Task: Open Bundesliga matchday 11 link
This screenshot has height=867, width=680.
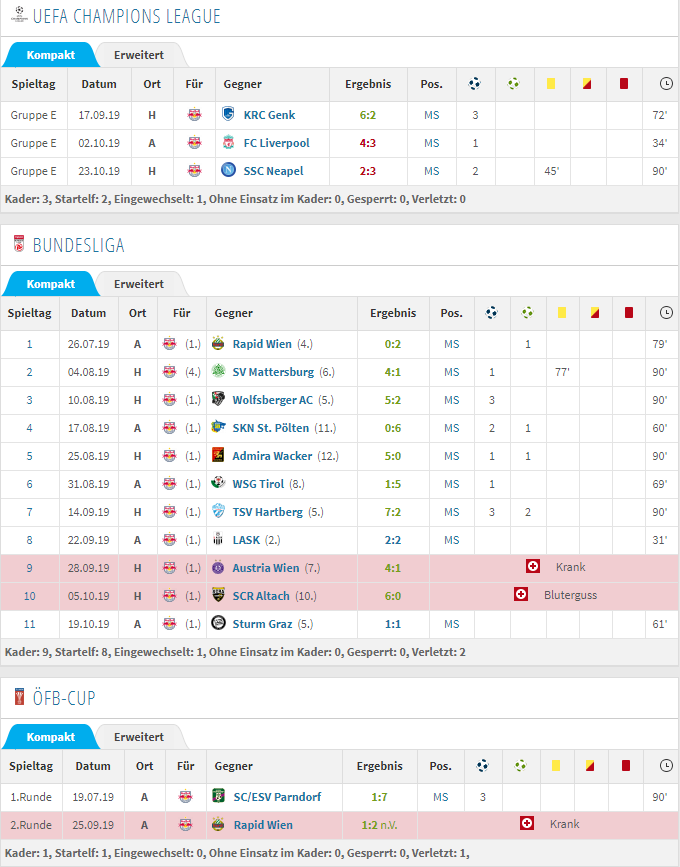Action: pos(29,624)
